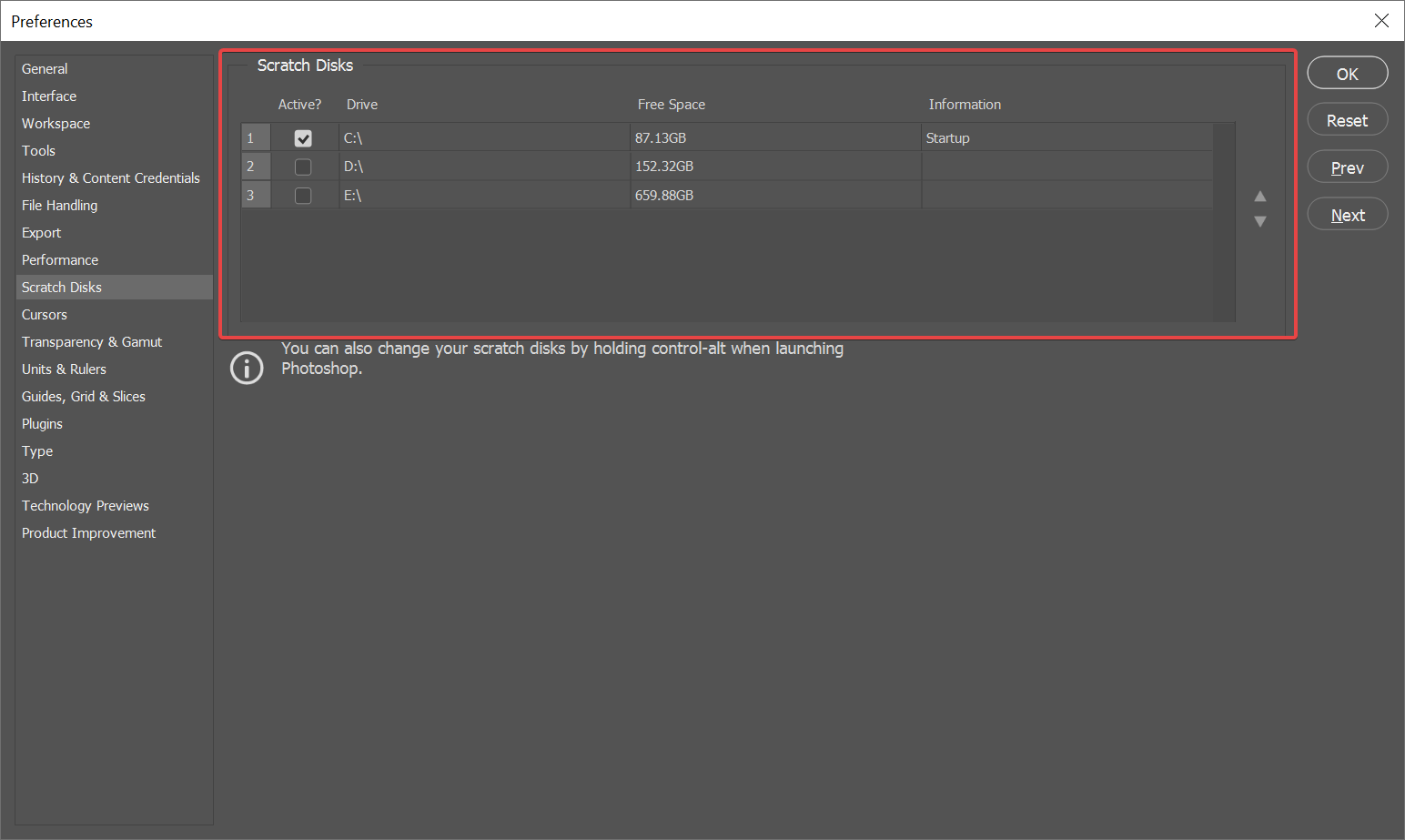Open the Interface preferences section
The width and height of the screenshot is (1405, 840).
[49, 96]
